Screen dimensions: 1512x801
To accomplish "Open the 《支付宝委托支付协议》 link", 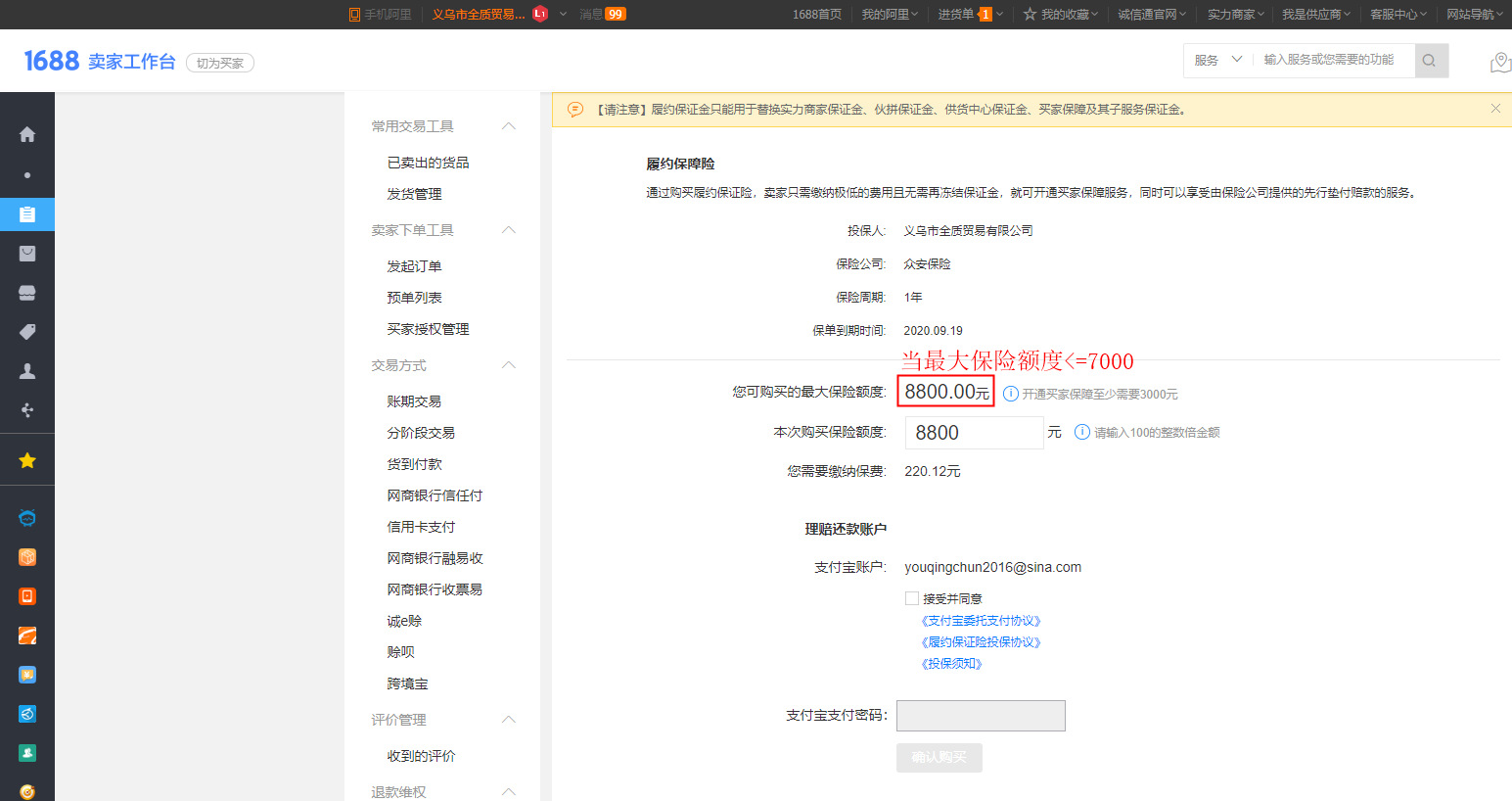I will [x=981, y=621].
